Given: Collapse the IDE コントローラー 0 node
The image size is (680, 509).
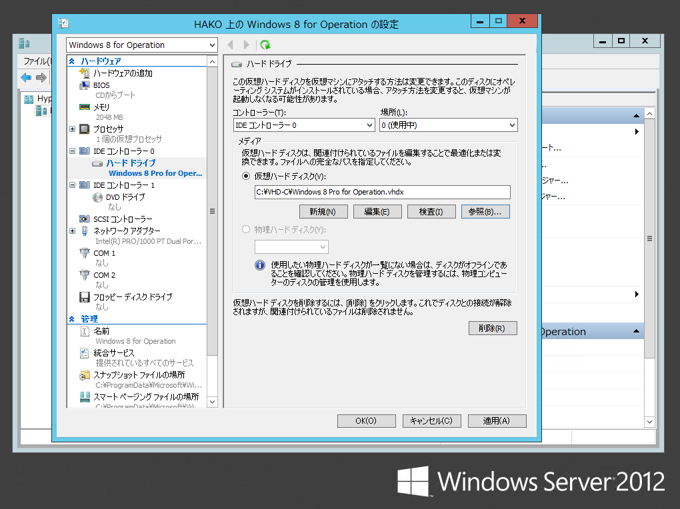Looking at the screenshot, I should [72, 151].
